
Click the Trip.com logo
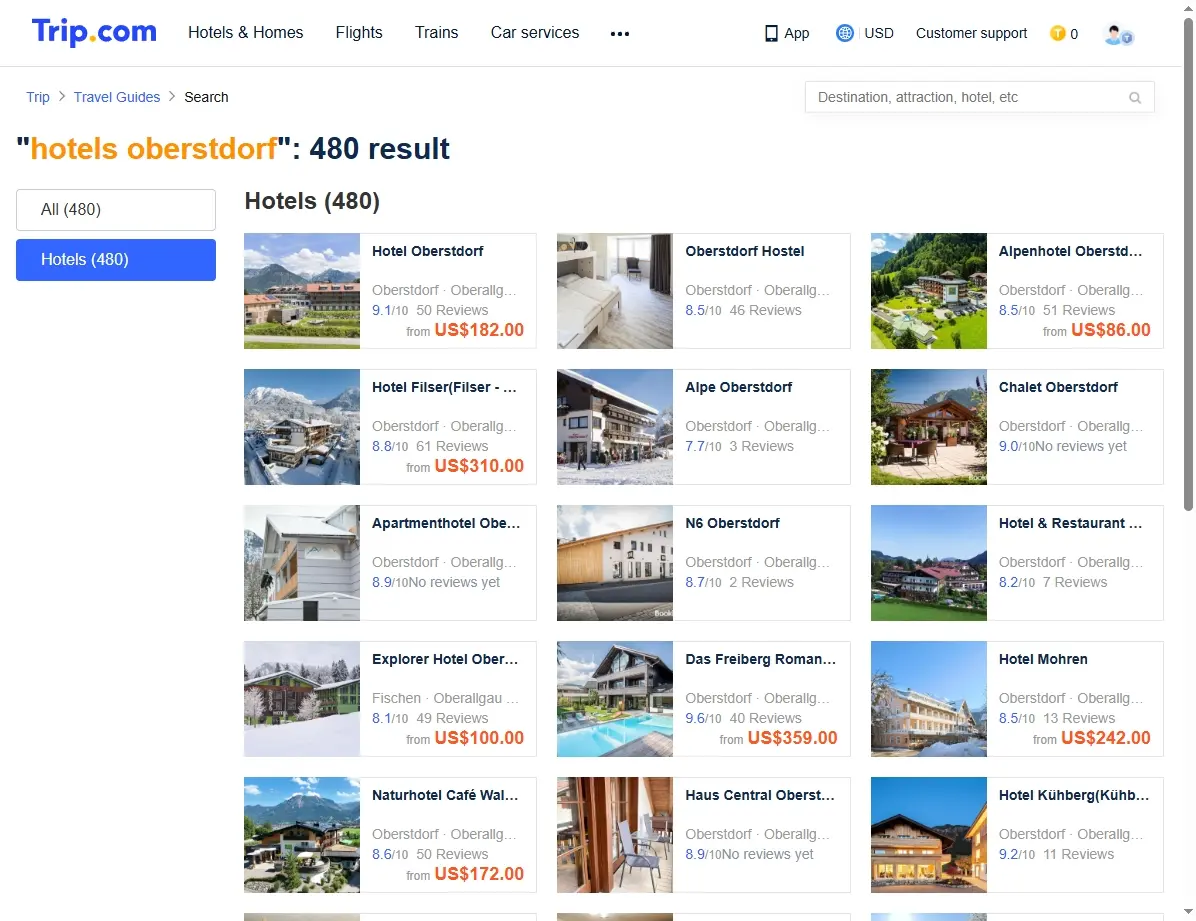(94, 32)
